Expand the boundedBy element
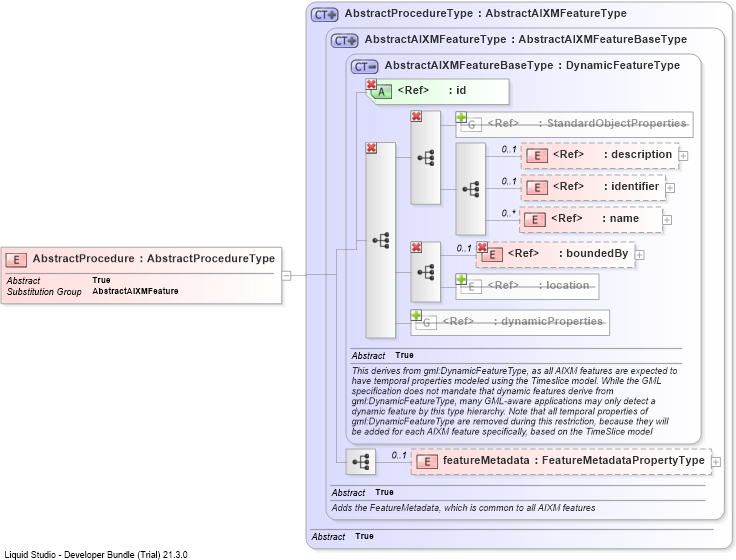Image resolution: width=736 pixels, height=560 pixels. (x=639, y=254)
